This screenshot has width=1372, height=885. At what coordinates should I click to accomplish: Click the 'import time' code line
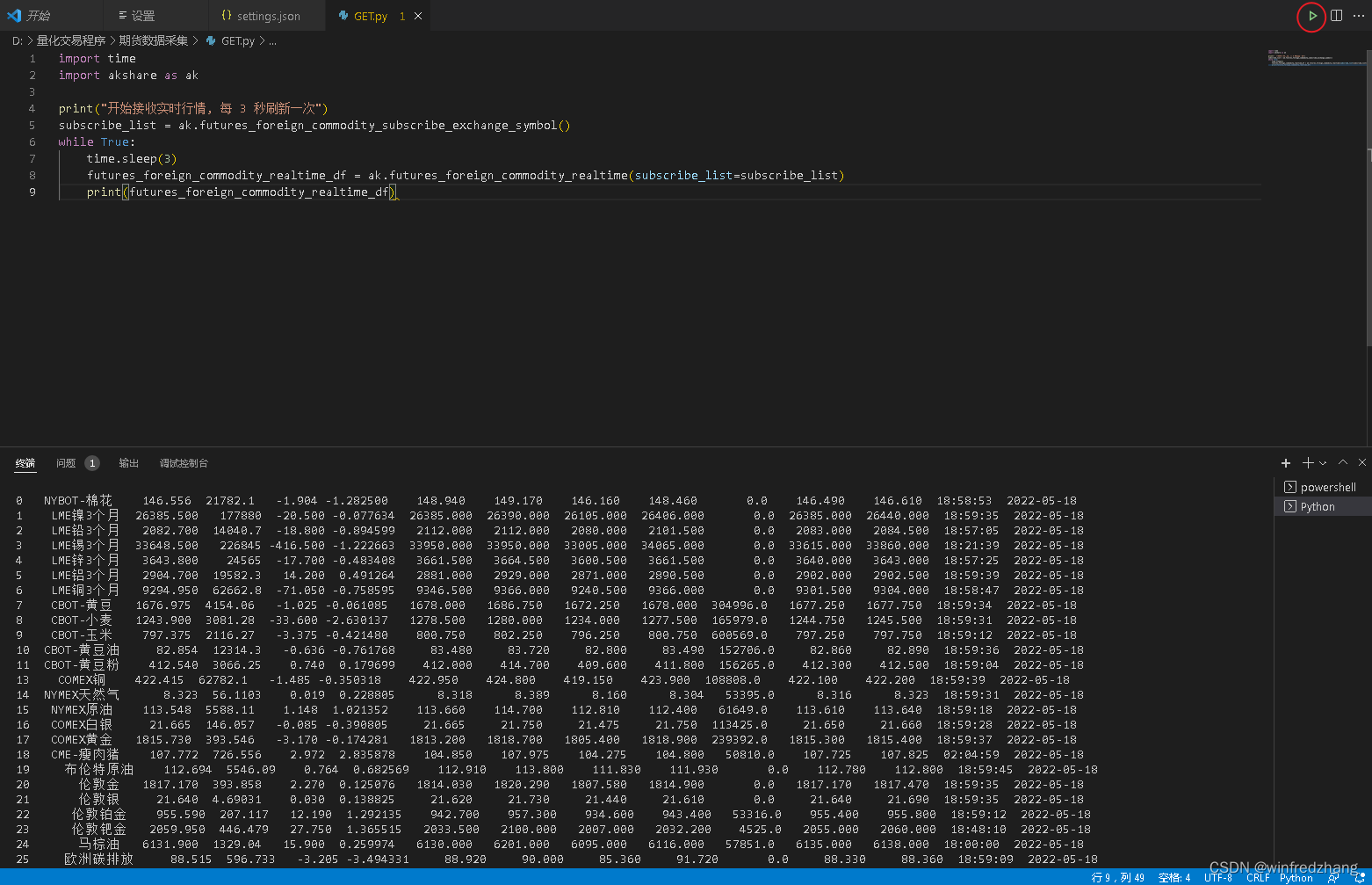pyautogui.click(x=97, y=58)
